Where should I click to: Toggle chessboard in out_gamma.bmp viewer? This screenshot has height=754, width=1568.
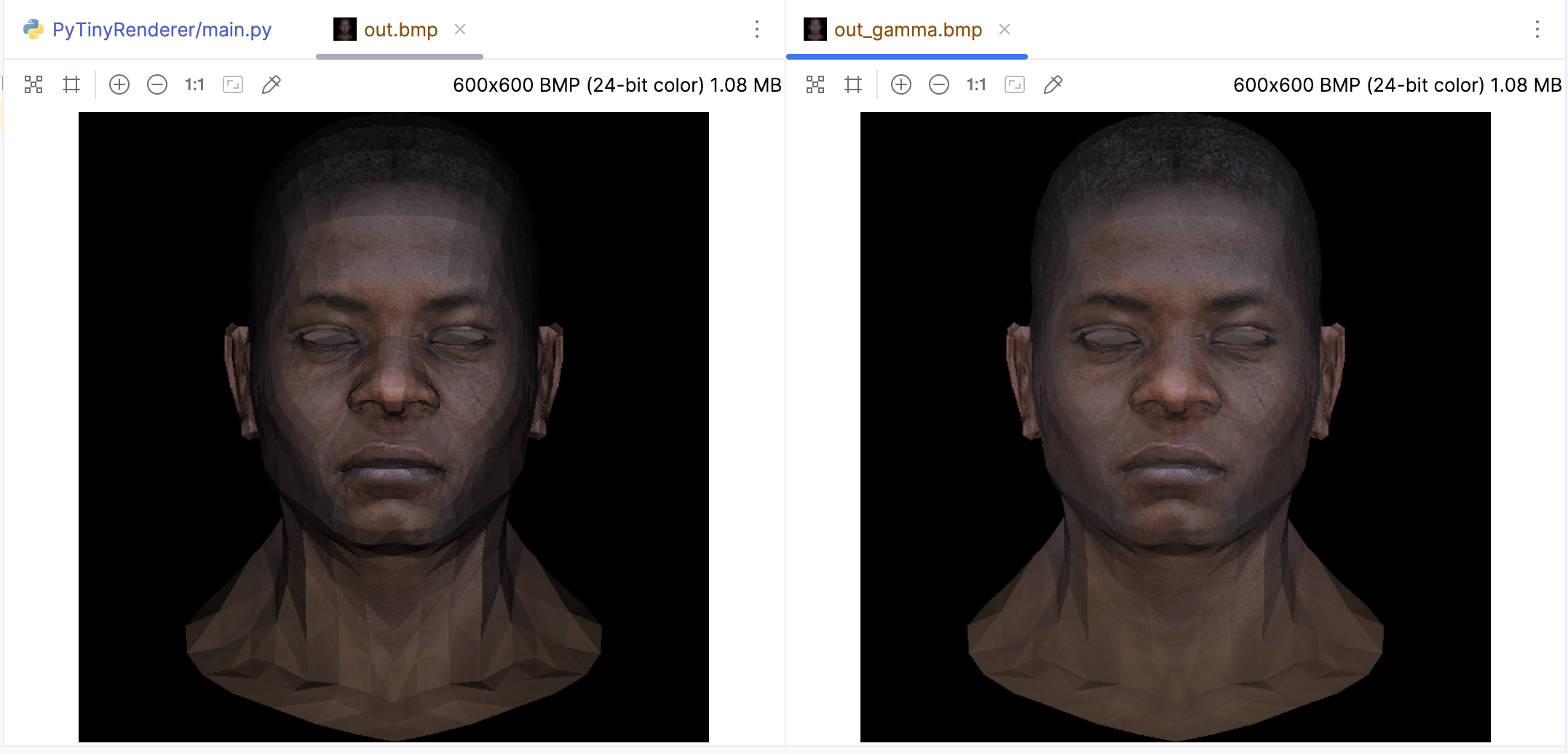coord(815,84)
